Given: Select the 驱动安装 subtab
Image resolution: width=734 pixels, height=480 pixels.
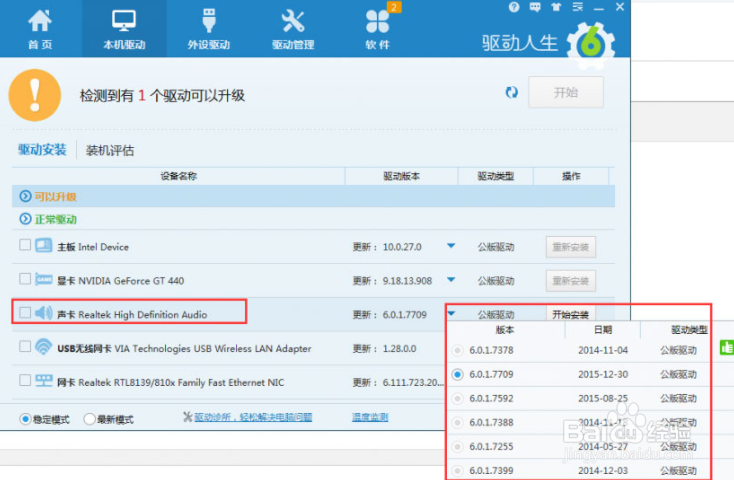Looking at the screenshot, I should click(x=42, y=150).
